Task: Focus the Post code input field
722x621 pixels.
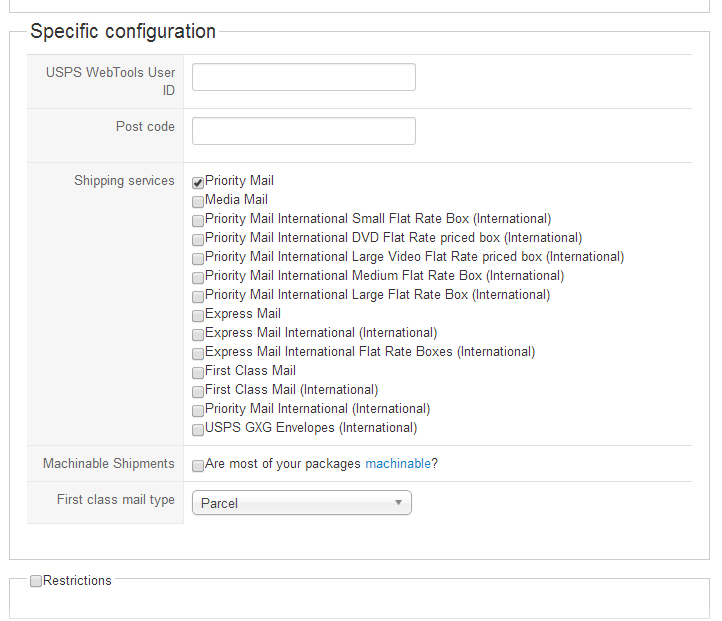Action: (303, 131)
